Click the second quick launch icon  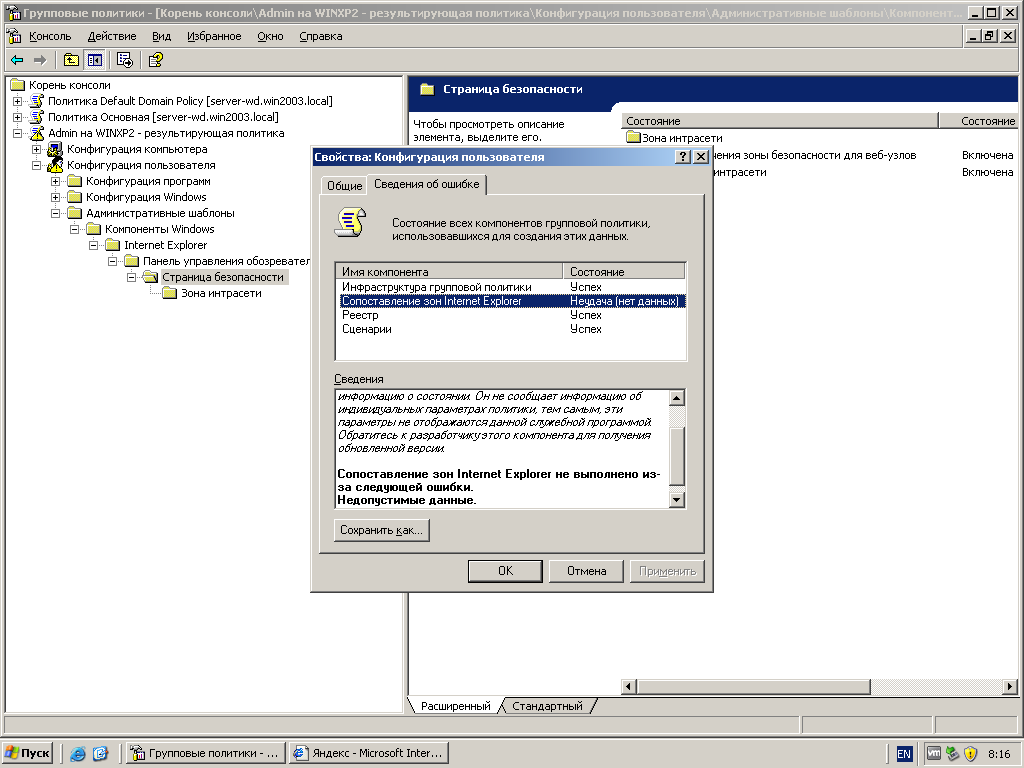pyautogui.click(x=100, y=753)
